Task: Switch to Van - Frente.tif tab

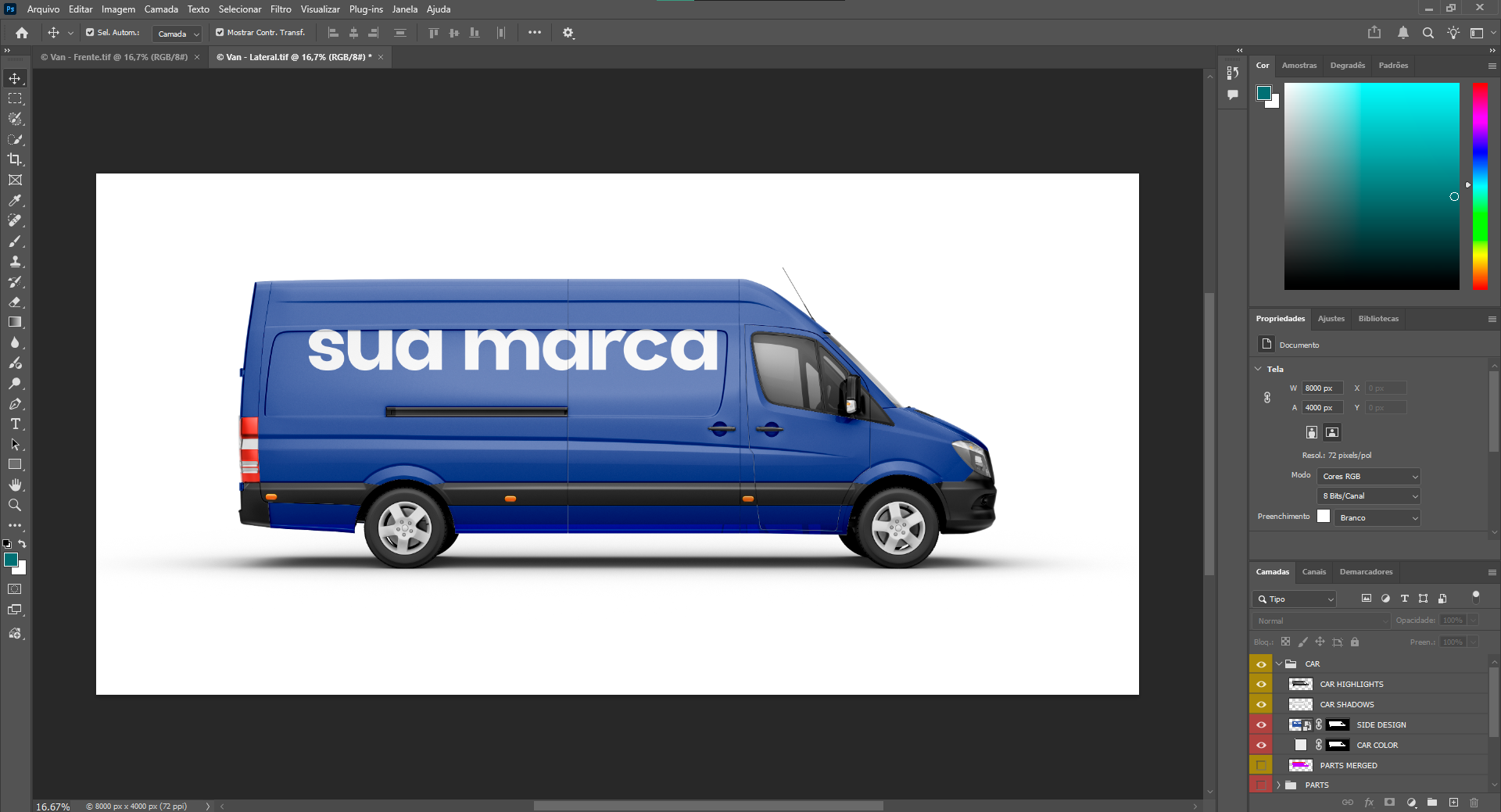Action: point(119,57)
